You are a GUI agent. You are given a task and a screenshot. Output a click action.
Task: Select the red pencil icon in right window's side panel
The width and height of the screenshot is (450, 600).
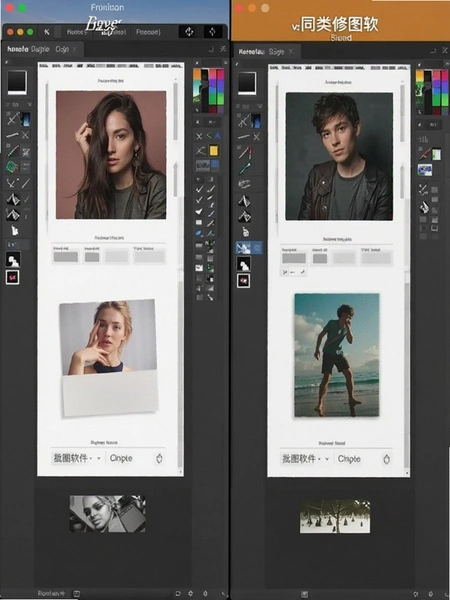click(x=424, y=154)
